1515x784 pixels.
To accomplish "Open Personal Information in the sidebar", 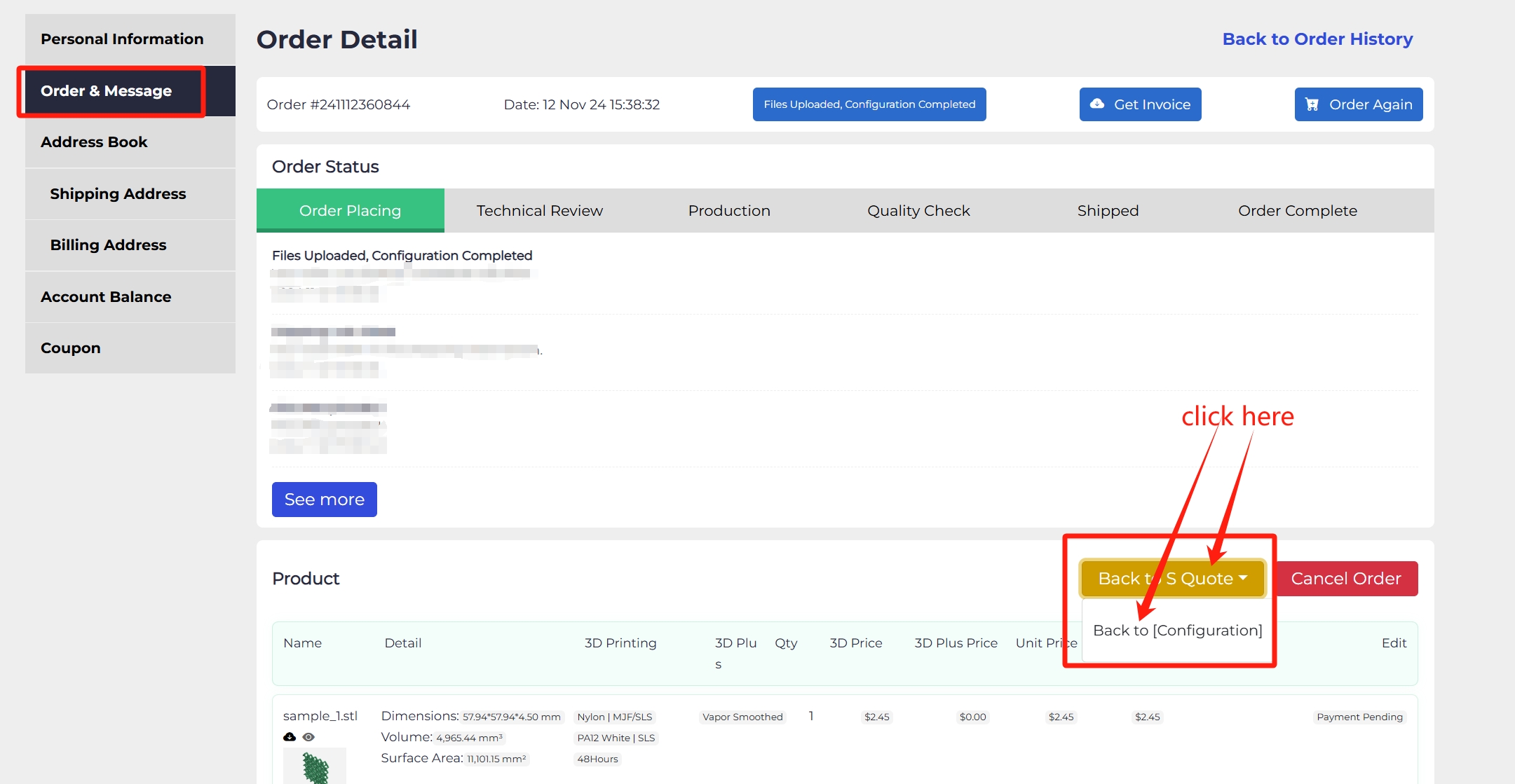I will pyautogui.click(x=122, y=39).
